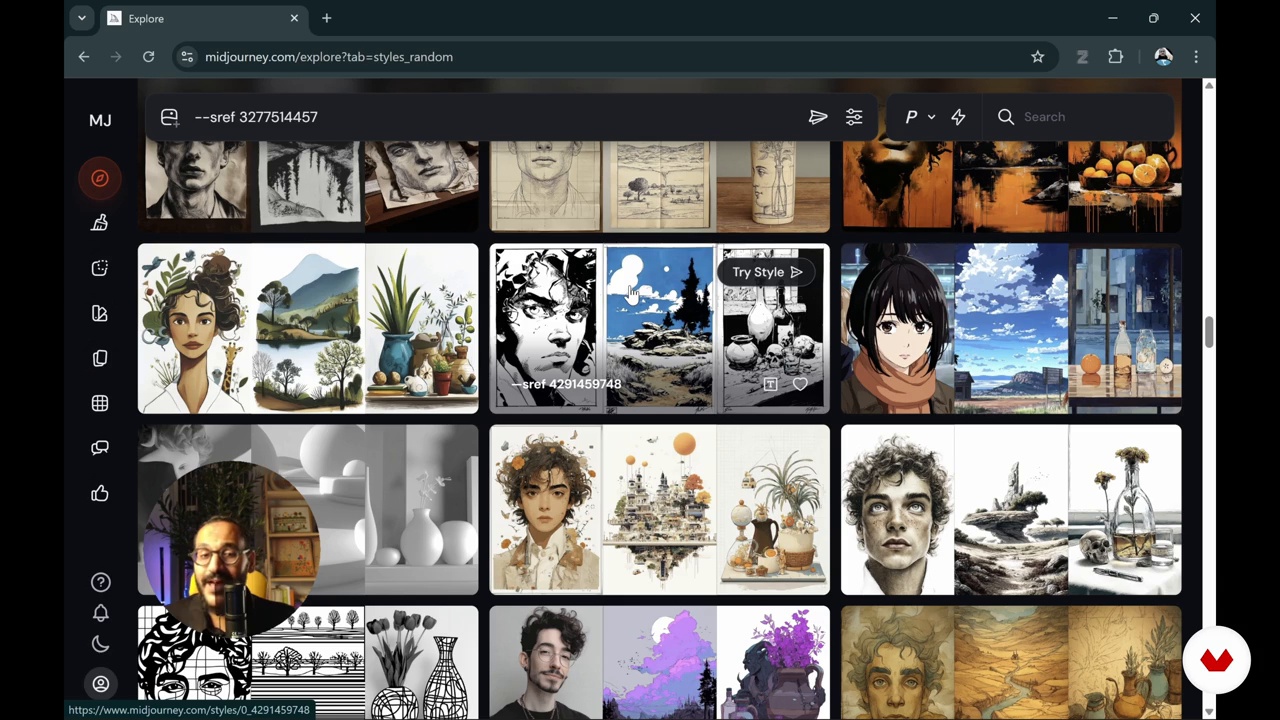This screenshot has height=720, width=1280.
Task: Click the scrollbar down arrow
Action: tap(1209, 712)
